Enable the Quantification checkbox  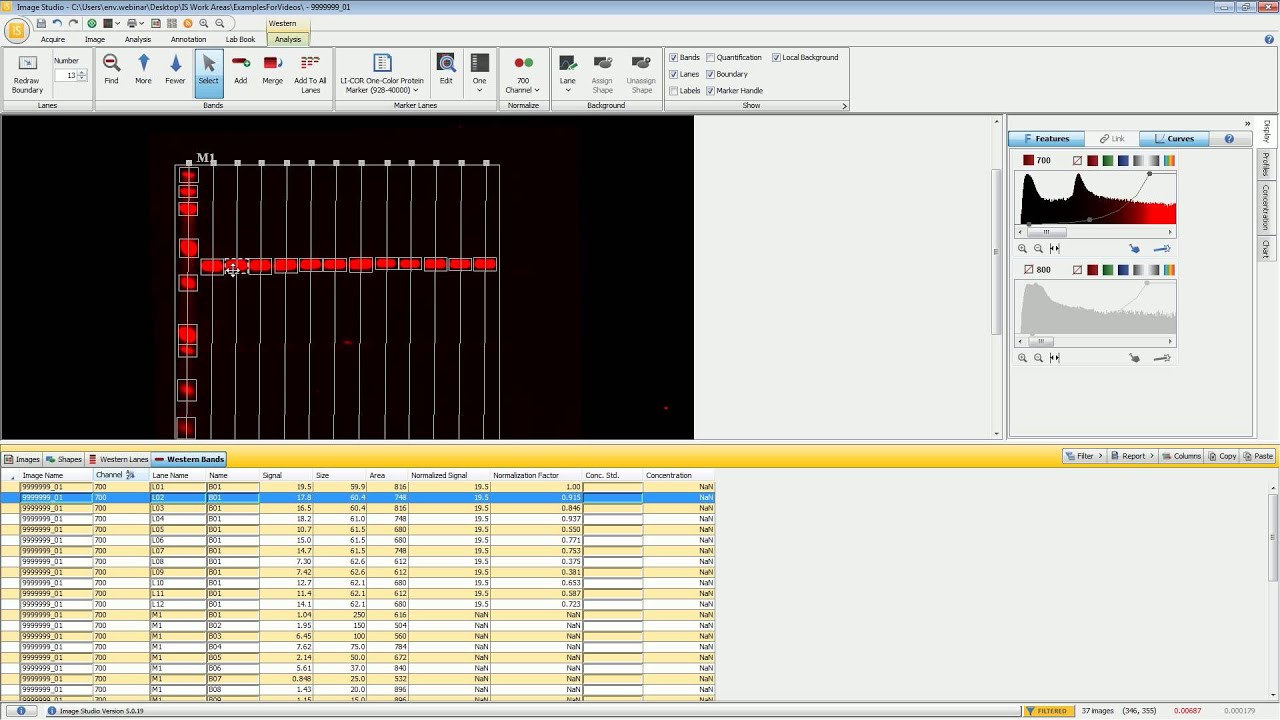click(711, 58)
